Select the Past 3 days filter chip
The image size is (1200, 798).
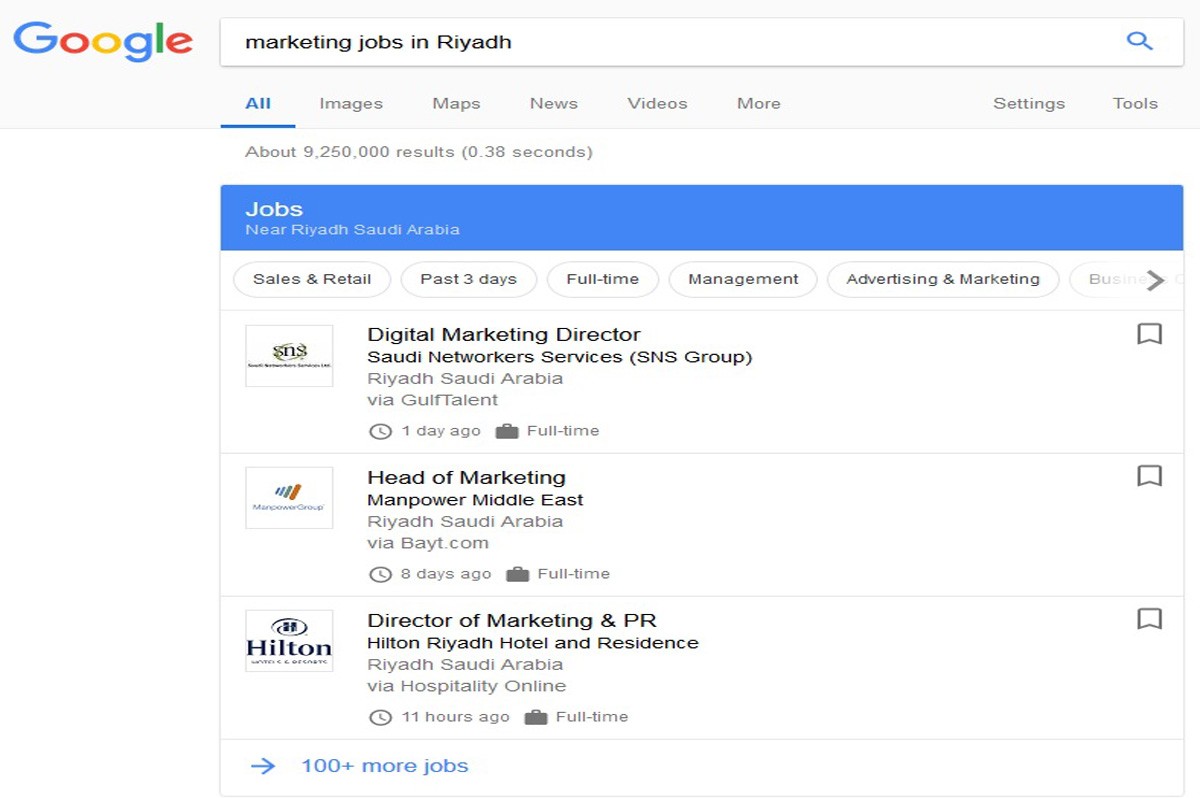pyautogui.click(x=468, y=279)
